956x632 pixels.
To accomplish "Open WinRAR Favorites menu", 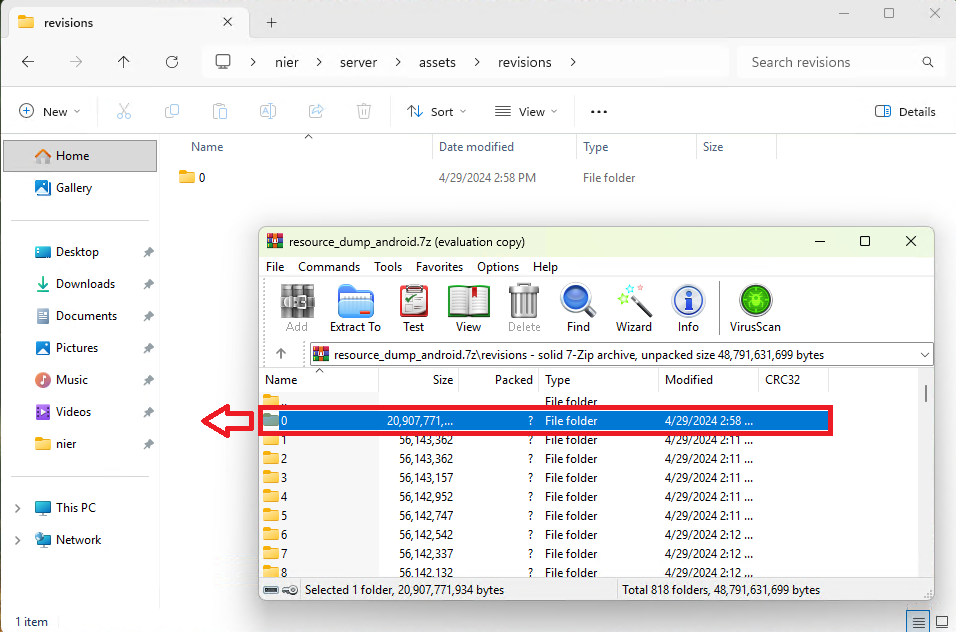I will pos(439,267).
